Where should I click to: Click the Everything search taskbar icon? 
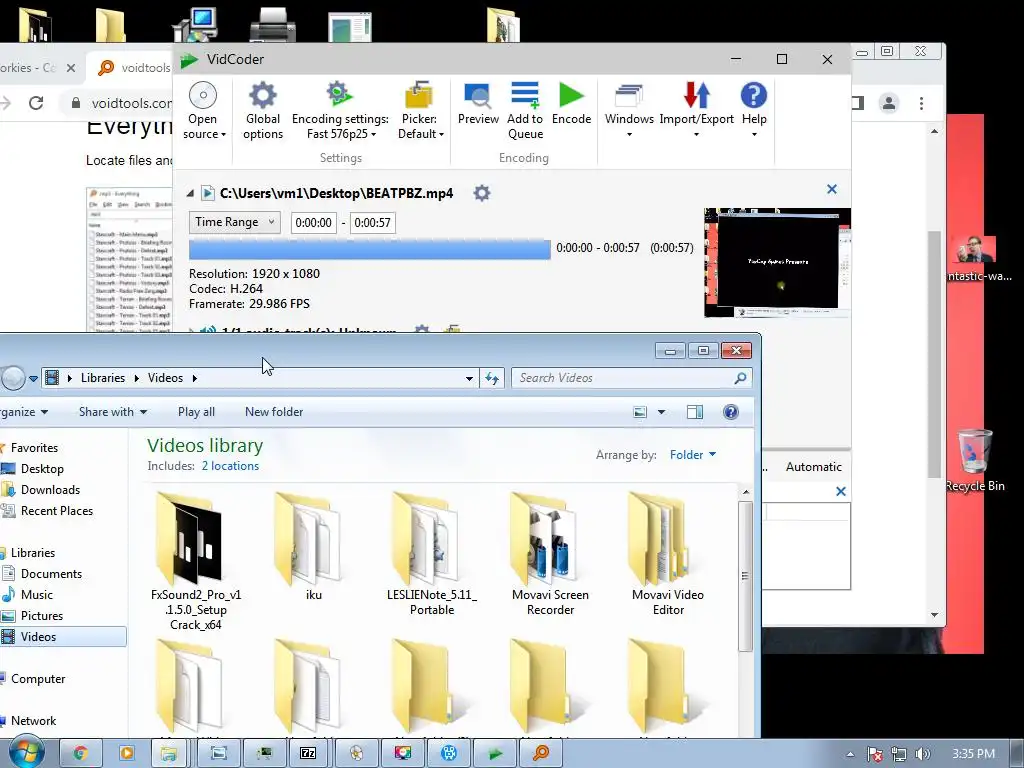pos(541,753)
